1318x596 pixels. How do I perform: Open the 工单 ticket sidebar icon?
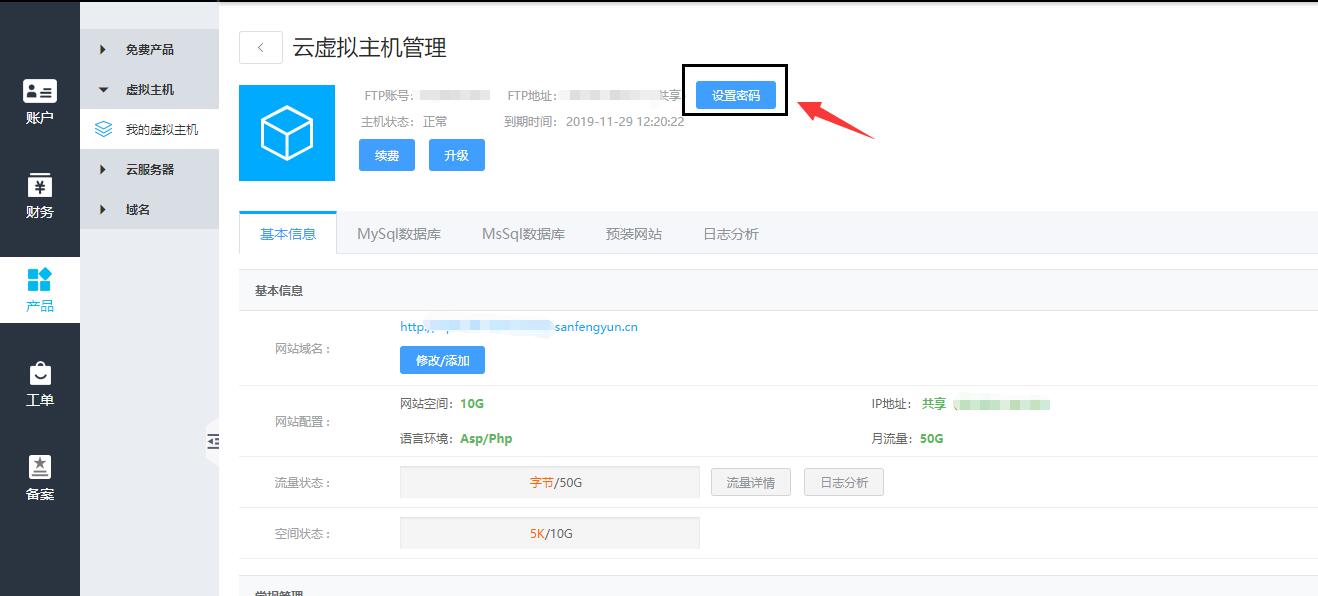tap(40, 384)
